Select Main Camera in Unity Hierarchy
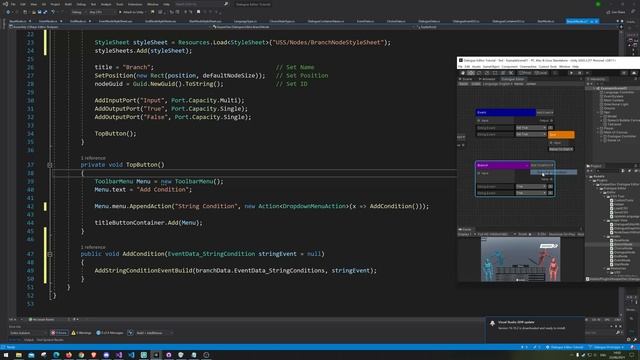The image size is (640, 360). (x=613, y=100)
